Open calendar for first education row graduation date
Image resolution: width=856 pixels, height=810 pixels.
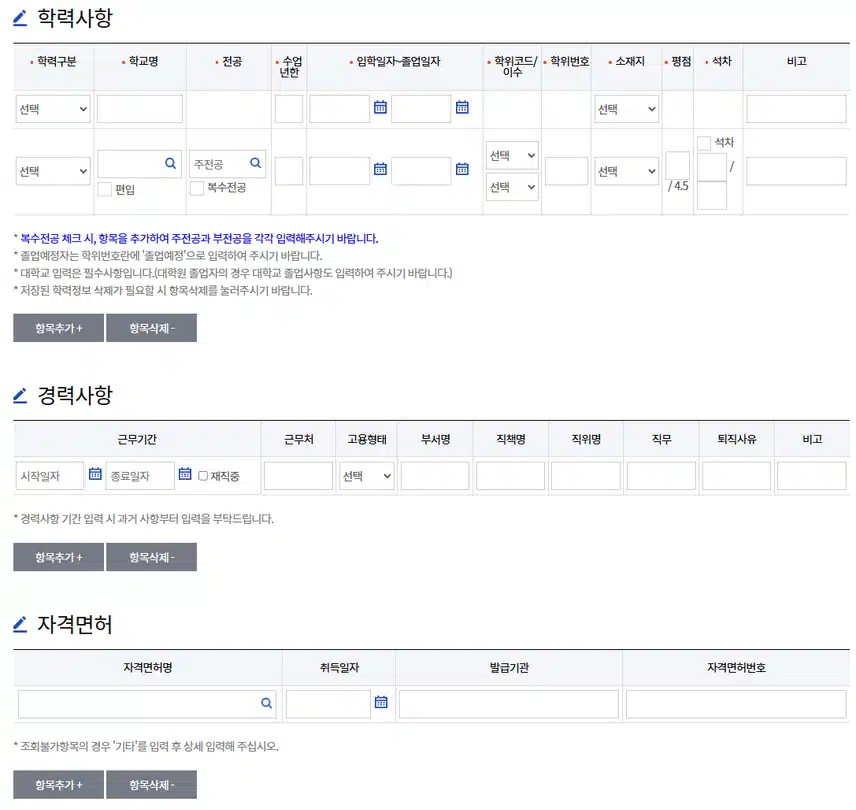pos(462,108)
